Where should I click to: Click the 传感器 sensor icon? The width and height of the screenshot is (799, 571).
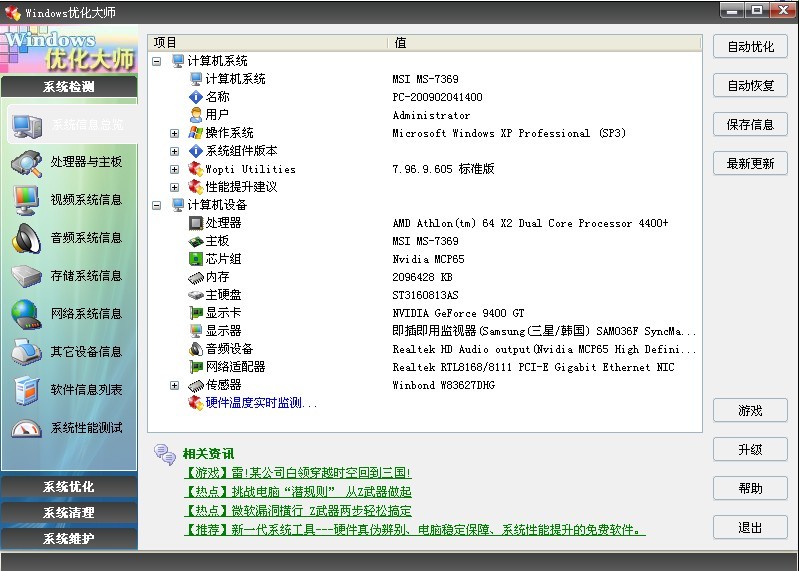click(x=196, y=386)
